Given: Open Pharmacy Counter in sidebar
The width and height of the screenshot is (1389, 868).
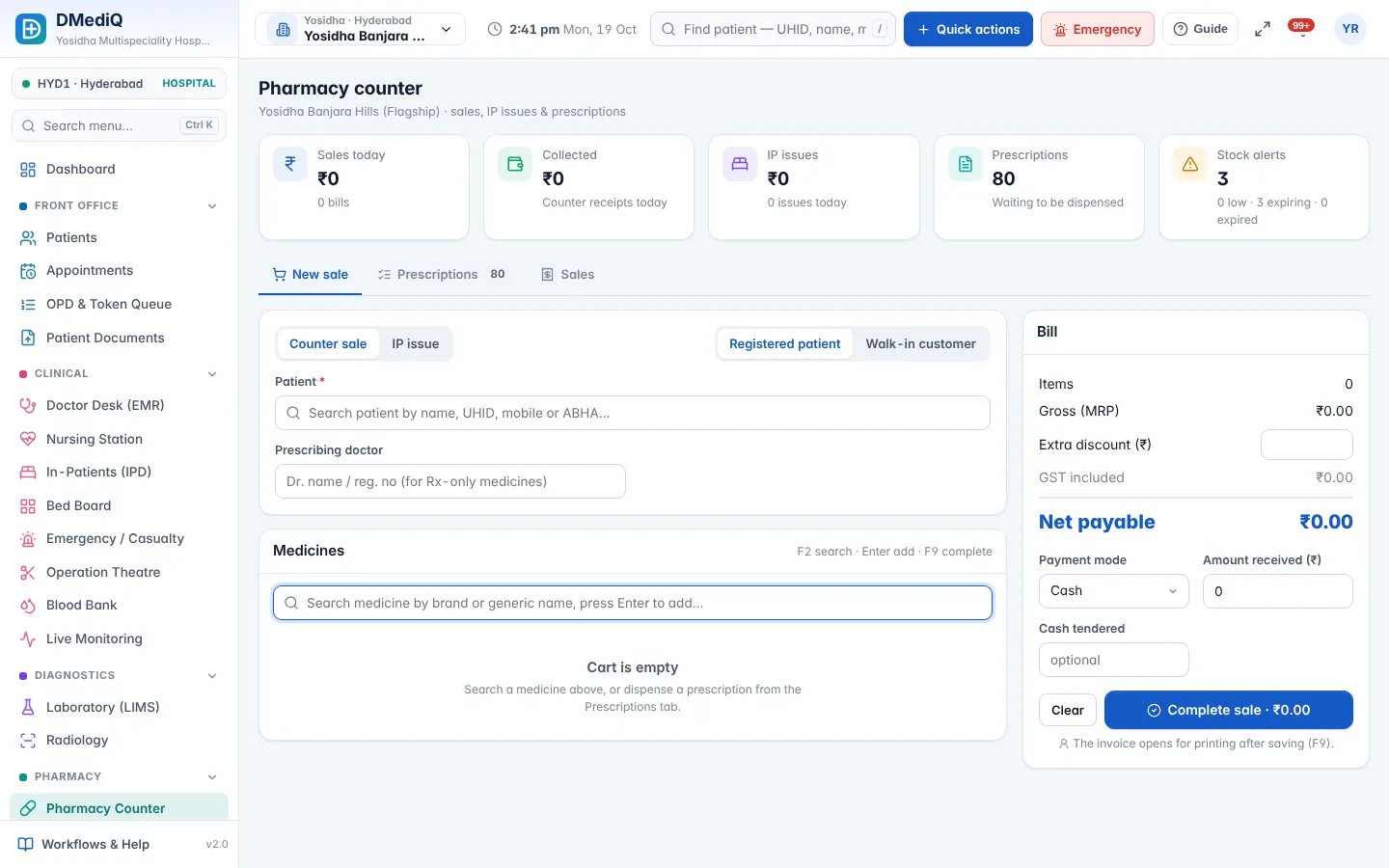Looking at the screenshot, I should click(x=119, y=808).
